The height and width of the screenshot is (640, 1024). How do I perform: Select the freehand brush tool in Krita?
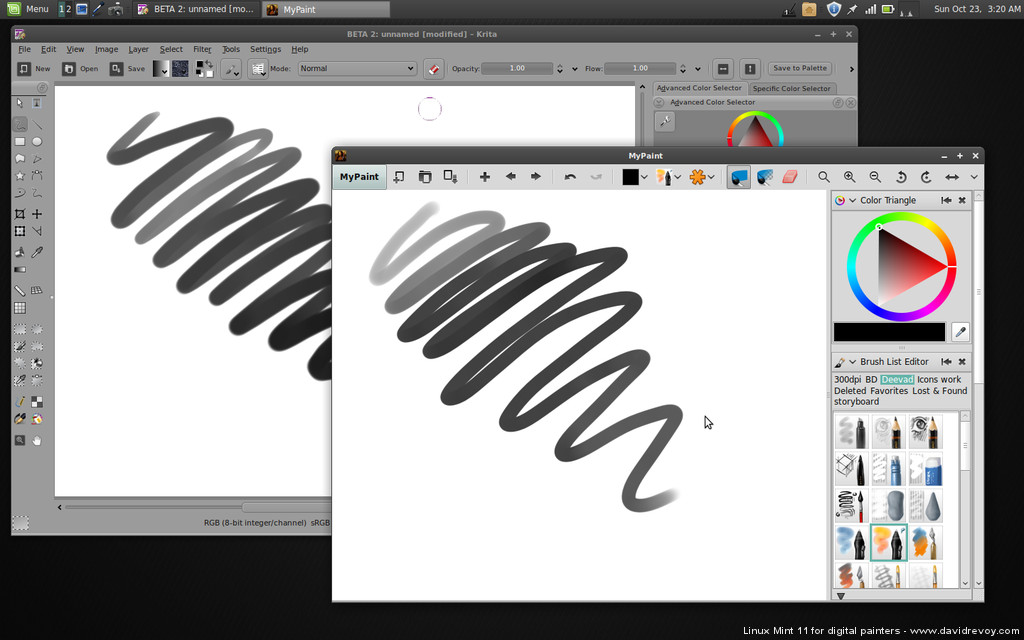click(x=20, y=124)
